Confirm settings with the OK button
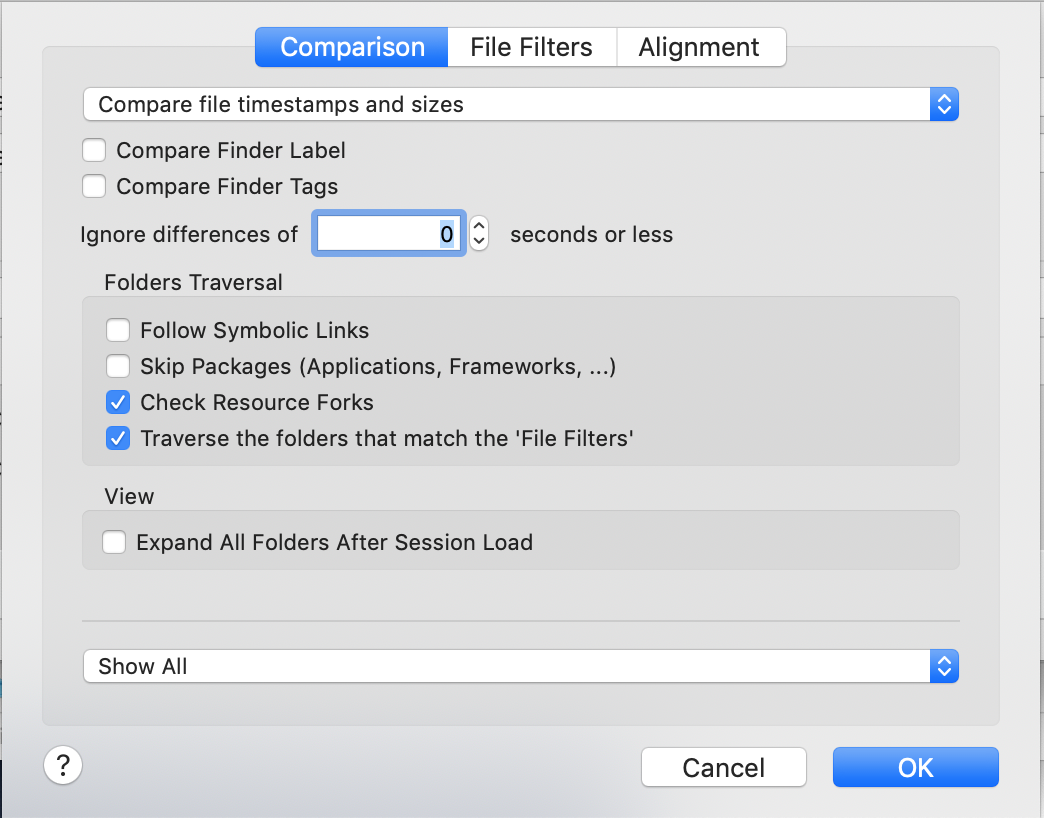 915,767
